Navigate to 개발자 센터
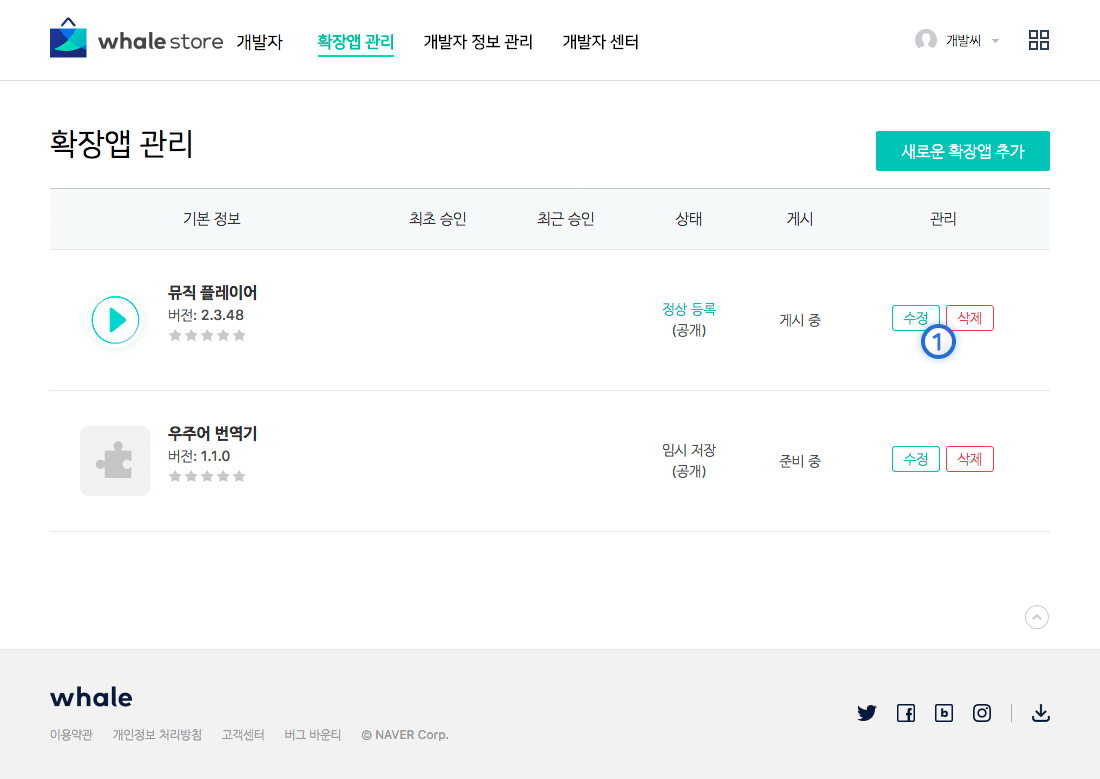This screenshot has width=1100, height=779. click(600, 42)
